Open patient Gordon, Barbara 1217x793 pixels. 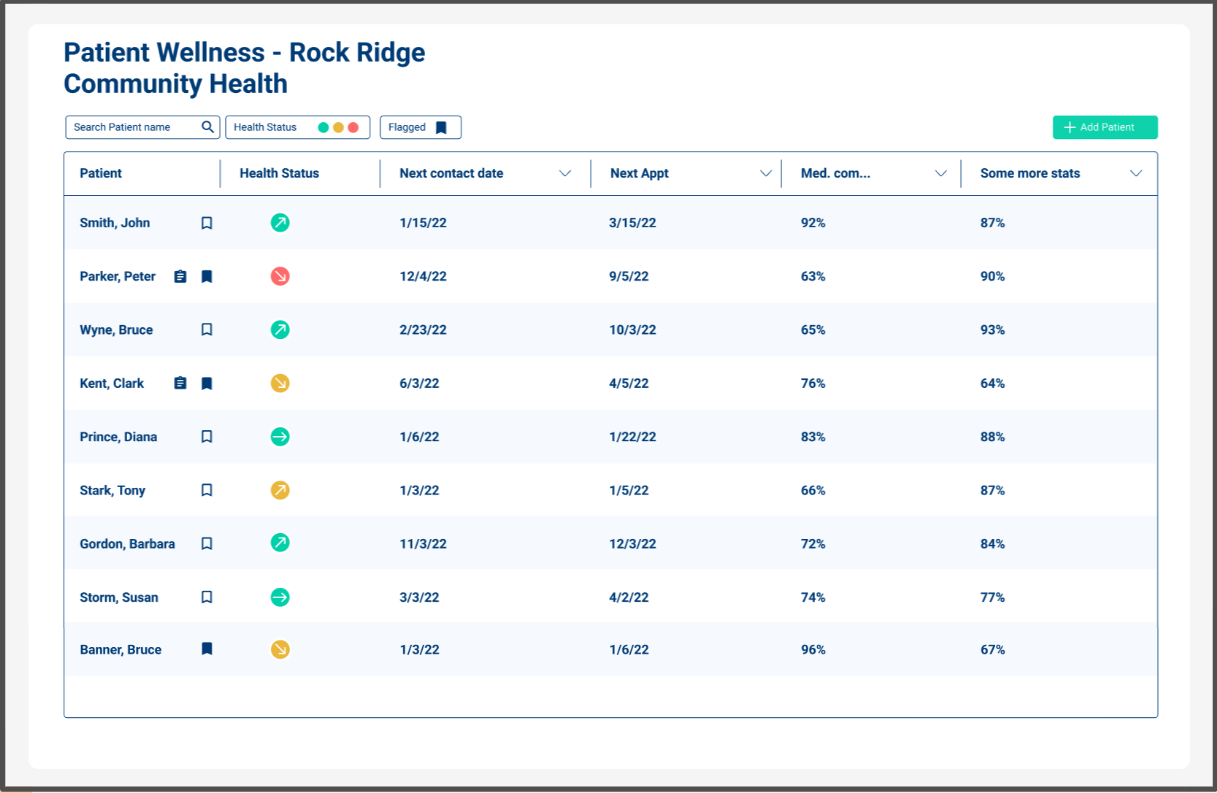127,544
